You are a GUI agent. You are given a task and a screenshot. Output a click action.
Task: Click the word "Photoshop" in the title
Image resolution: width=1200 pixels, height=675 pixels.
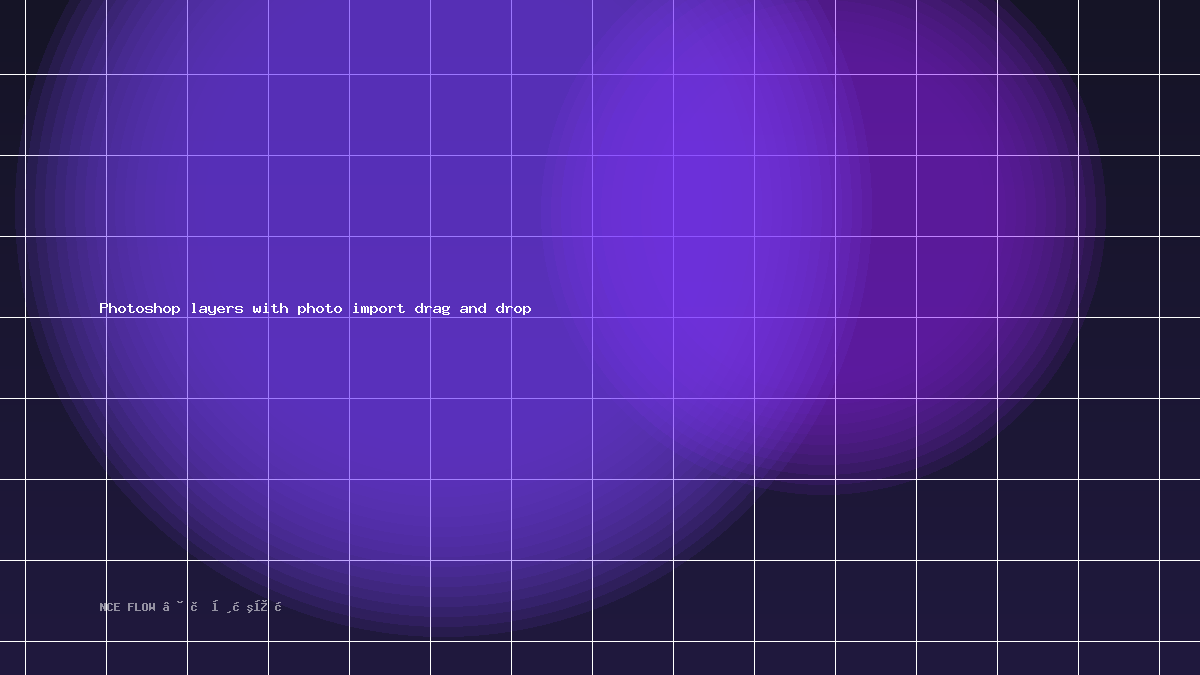pos(140,309)
